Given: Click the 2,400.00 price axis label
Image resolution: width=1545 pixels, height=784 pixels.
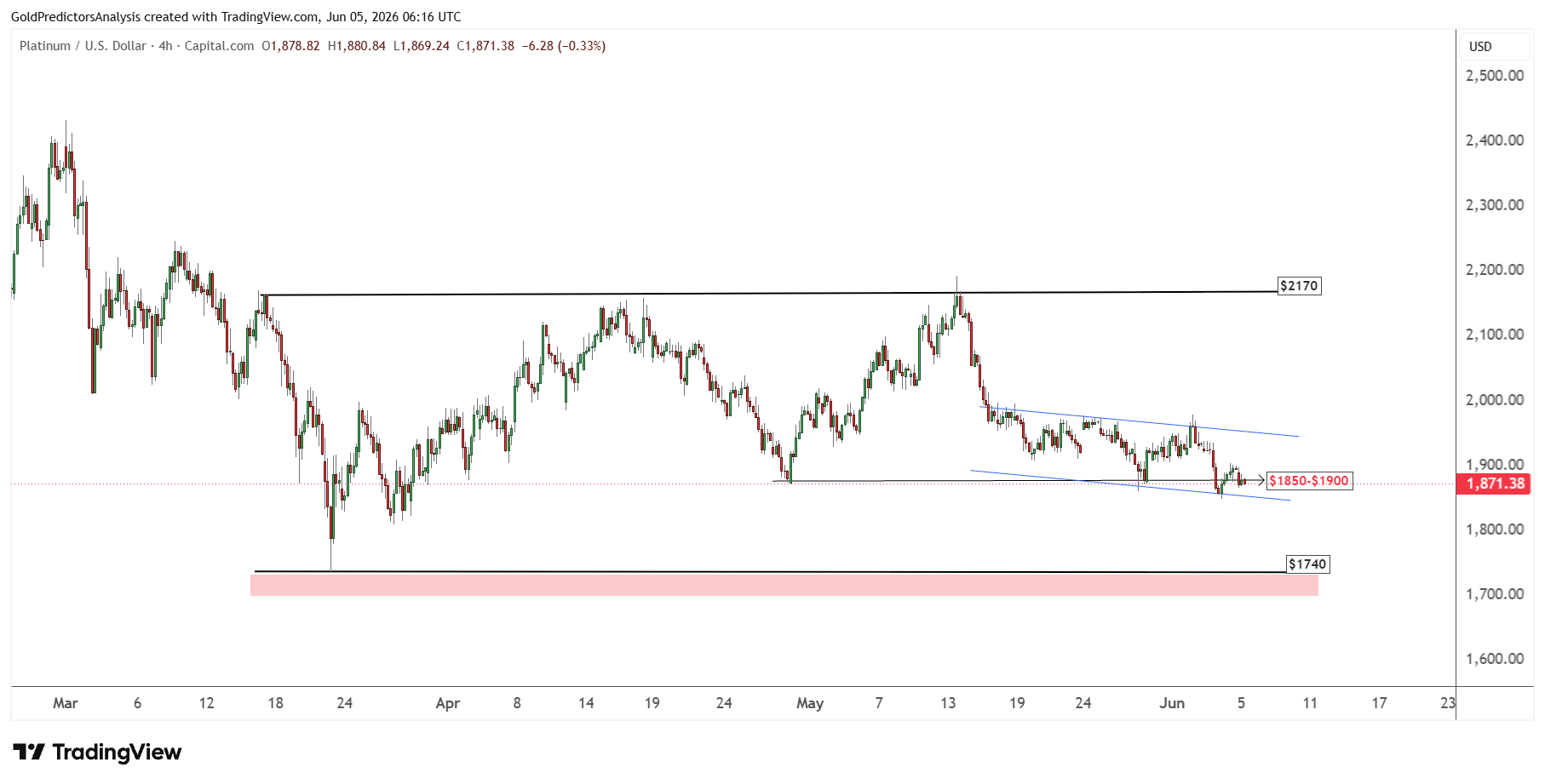Looking at the screenshot, I should [1494, 140].
